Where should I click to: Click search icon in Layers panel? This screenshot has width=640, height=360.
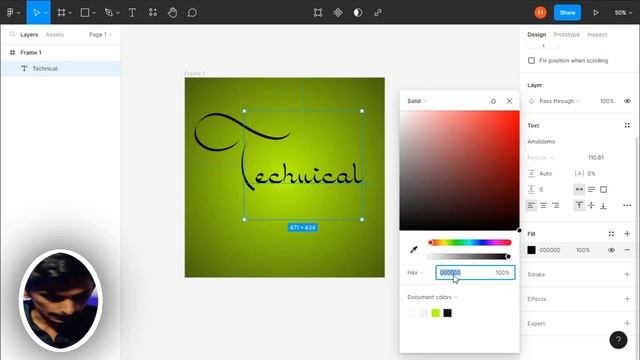[x=12, y=35]
